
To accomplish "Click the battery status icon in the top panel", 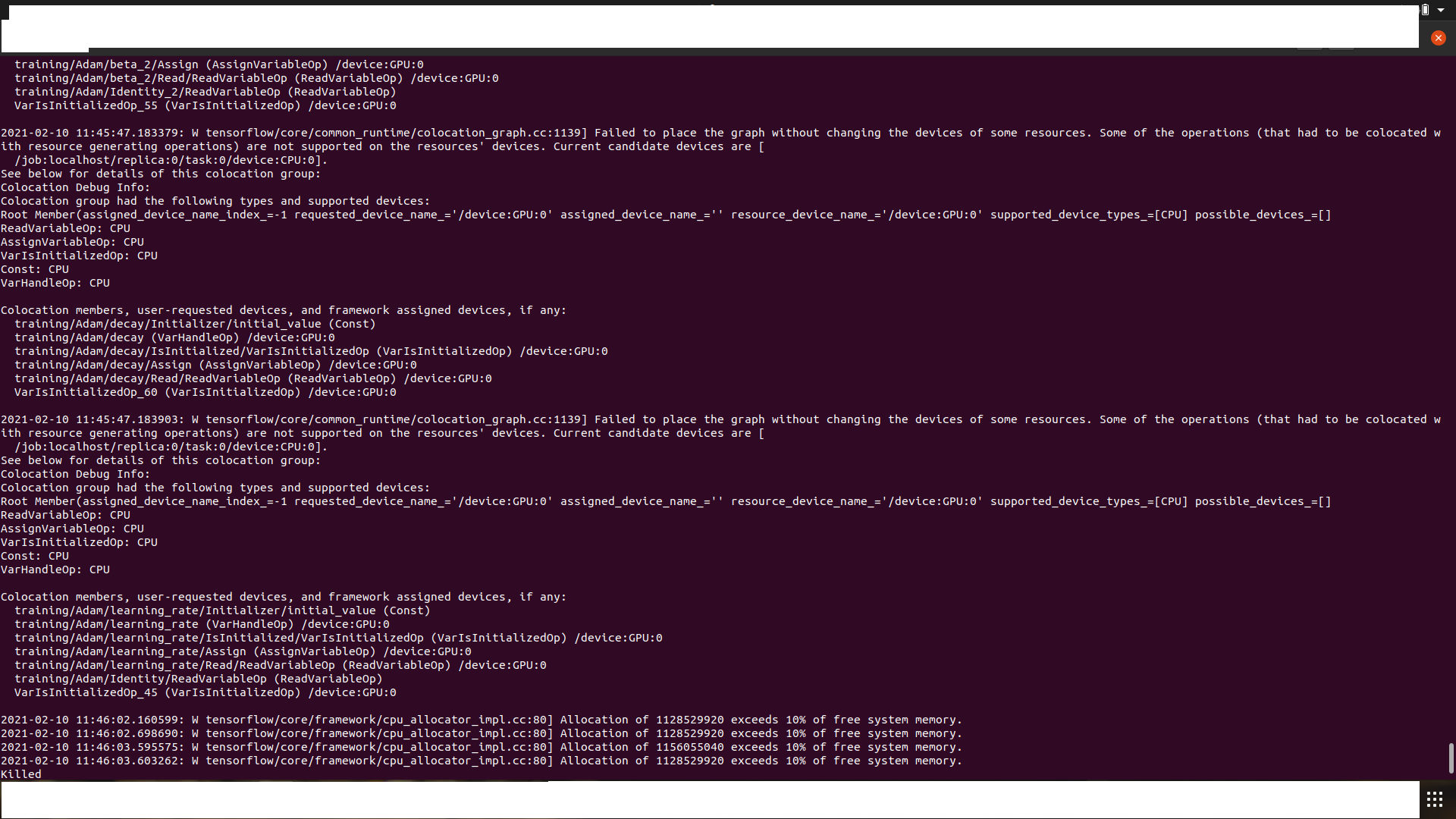I will pos(1425,10).
